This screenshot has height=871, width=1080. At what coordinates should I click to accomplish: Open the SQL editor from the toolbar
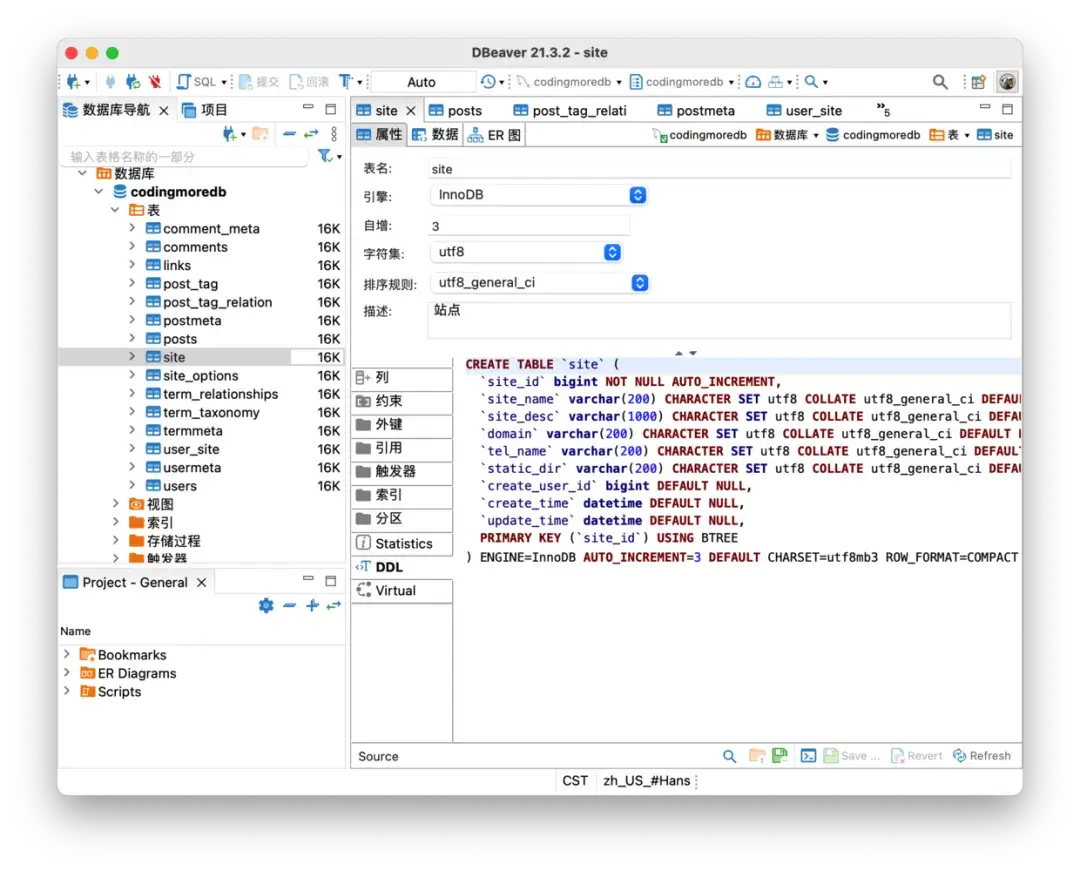click(196, 82)
